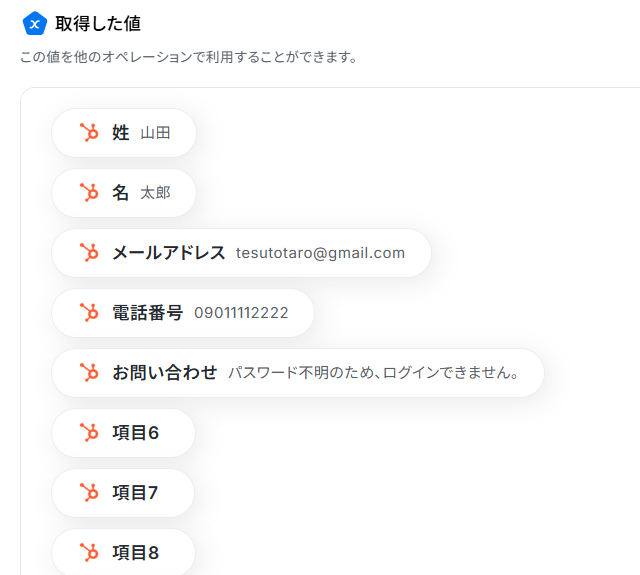640x575 pixels.
Task: Click the HubSpot icon beside 項目8
Action: [x=89, y=552]
